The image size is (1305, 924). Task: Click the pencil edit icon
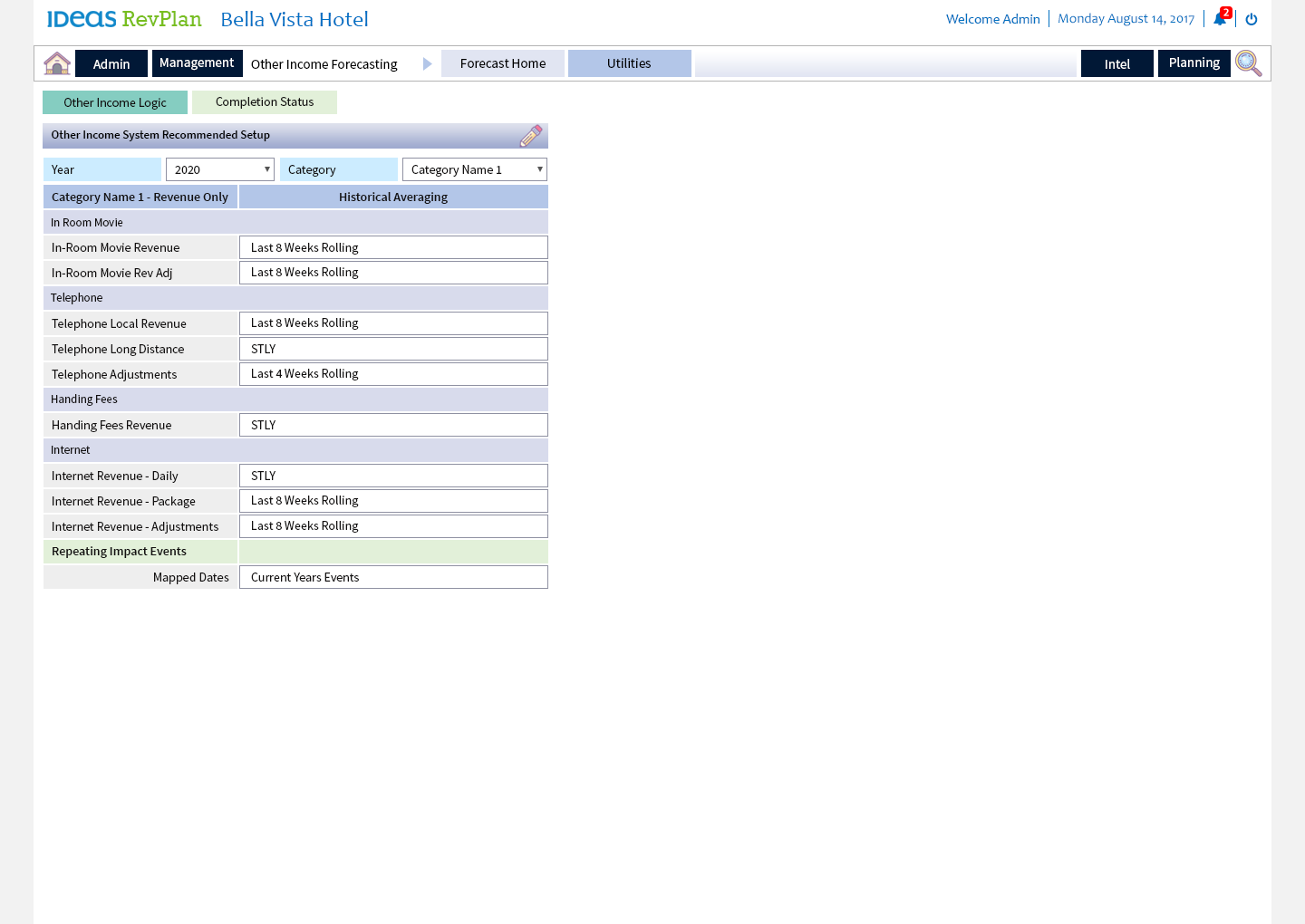(x=531, y=136)
